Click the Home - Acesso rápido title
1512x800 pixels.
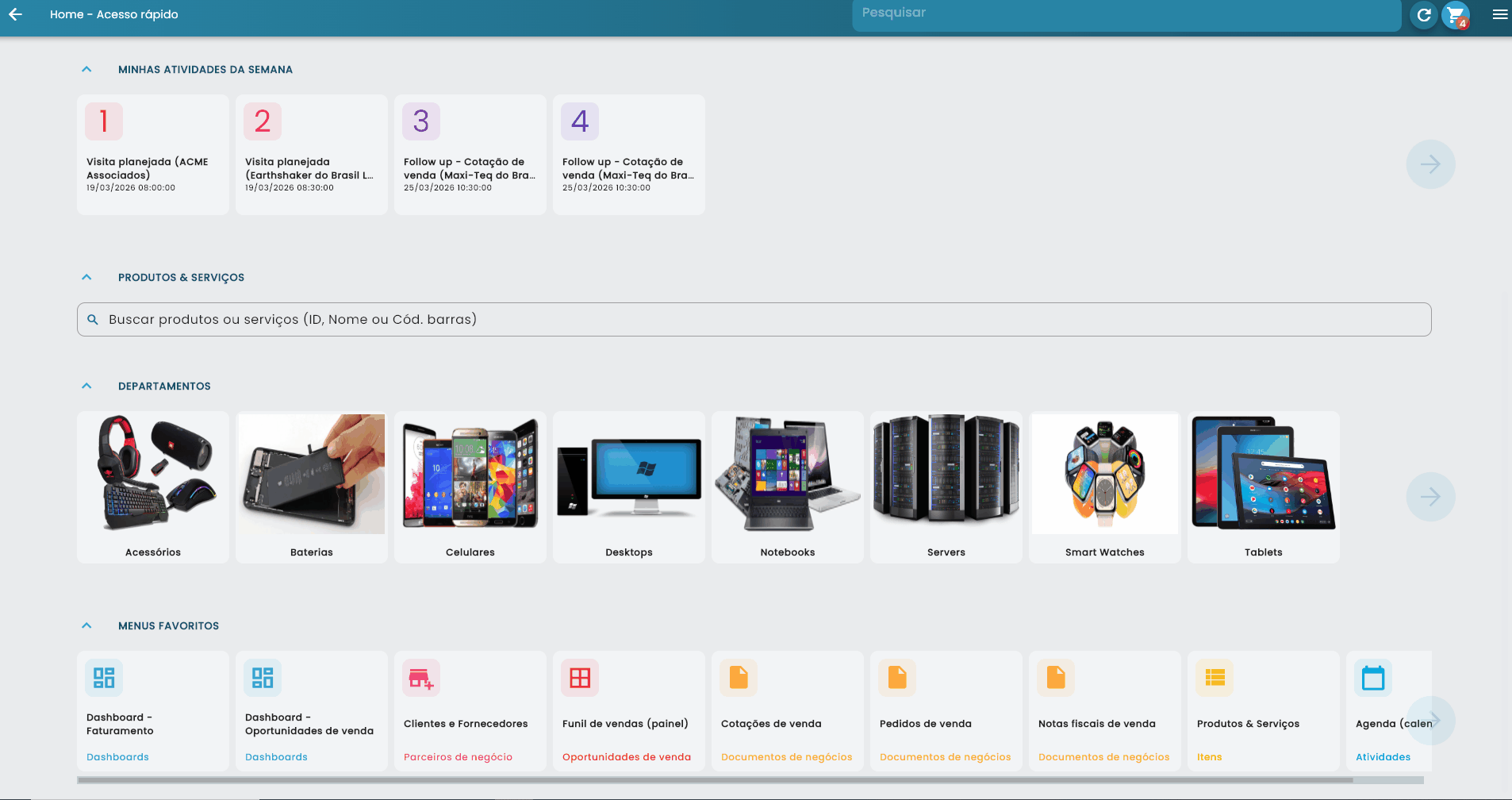point(113,14)
